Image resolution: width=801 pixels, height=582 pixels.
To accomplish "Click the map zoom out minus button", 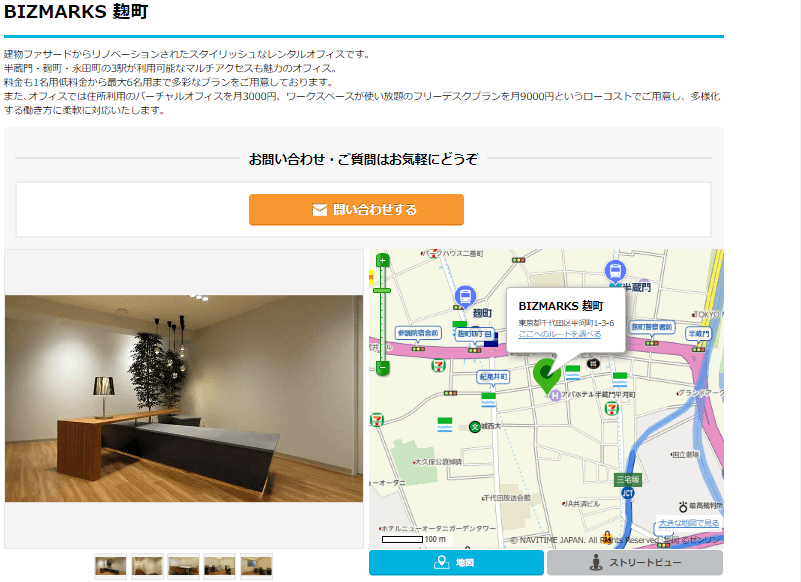I will click(x=382, y=368).
